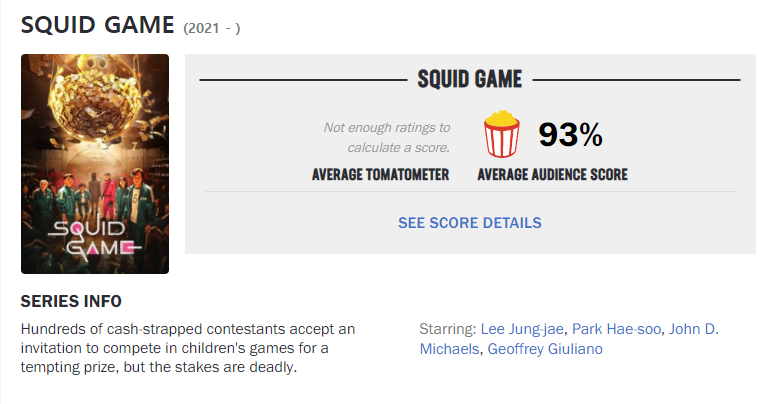Image resolution: width=769 pixels, height=404 pixels.
Task: Click the 93% audience score value
Action: 570,134
